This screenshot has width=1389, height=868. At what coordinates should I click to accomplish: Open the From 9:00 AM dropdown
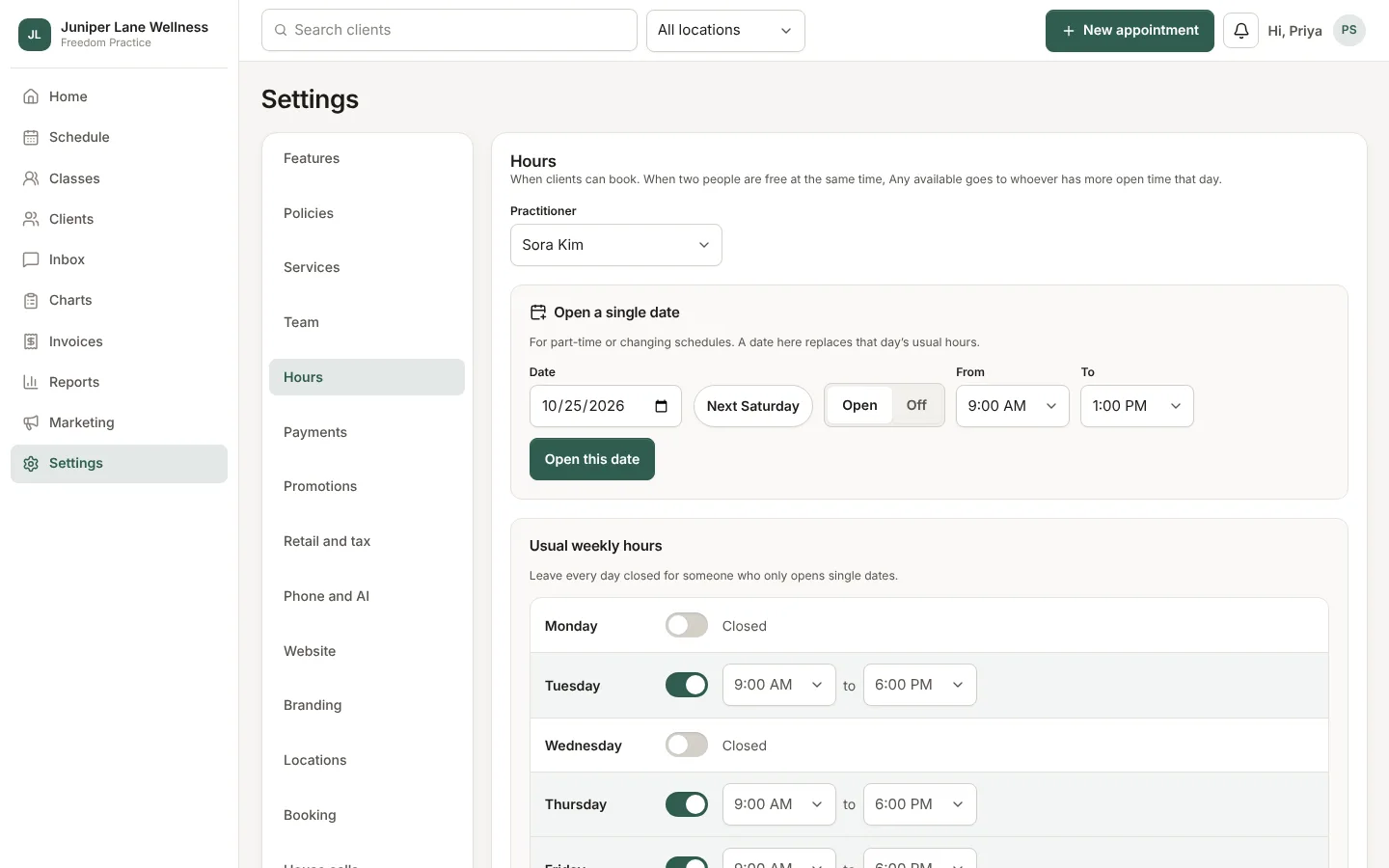click(x=1013, y=406)
